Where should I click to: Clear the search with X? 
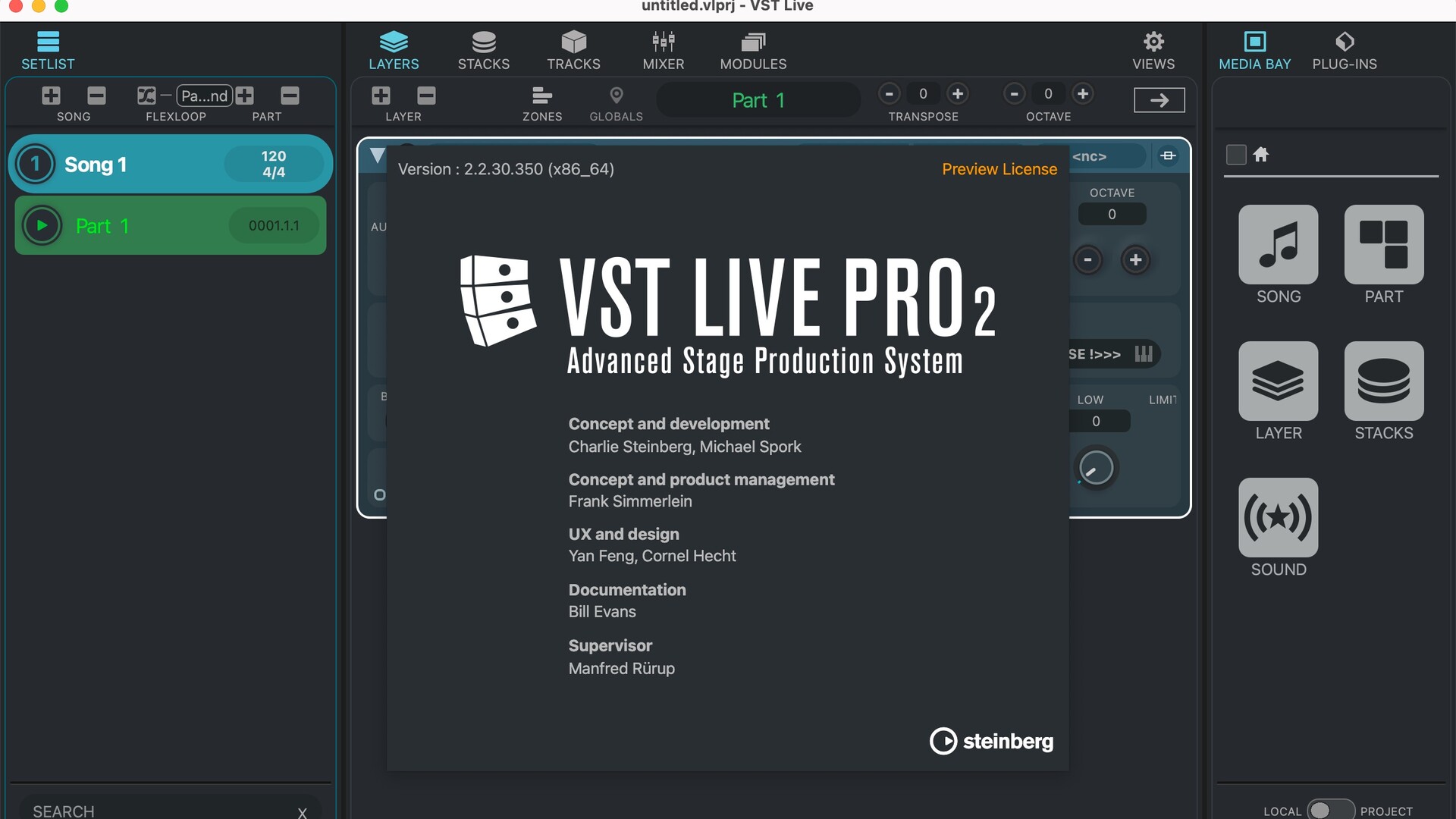302,813
